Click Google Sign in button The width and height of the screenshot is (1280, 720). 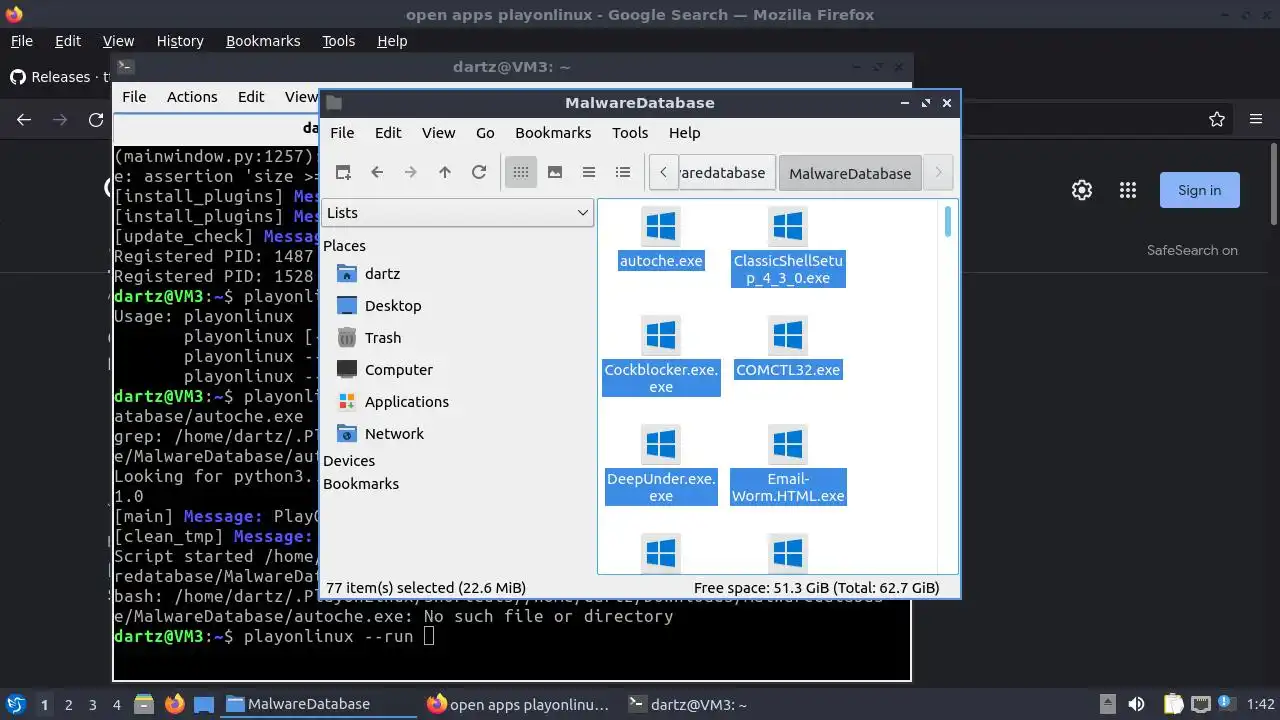tap(1199, 190)
